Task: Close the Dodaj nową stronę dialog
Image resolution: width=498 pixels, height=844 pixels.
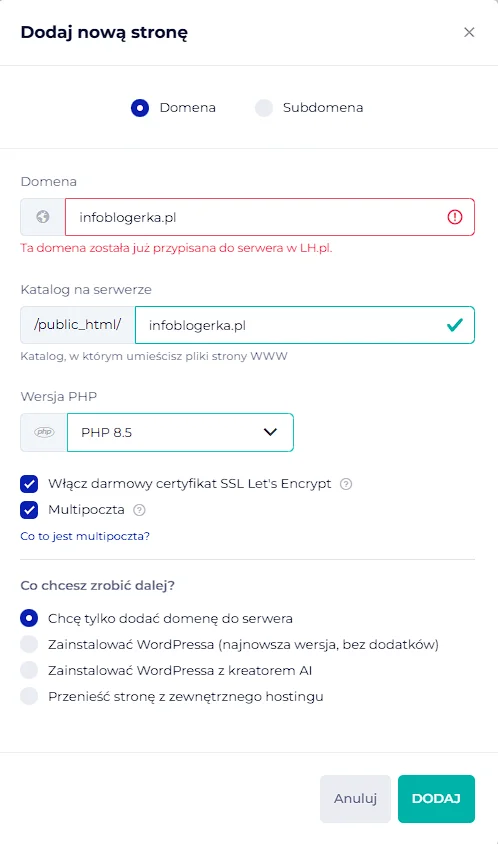Action: tap(469, 32)
